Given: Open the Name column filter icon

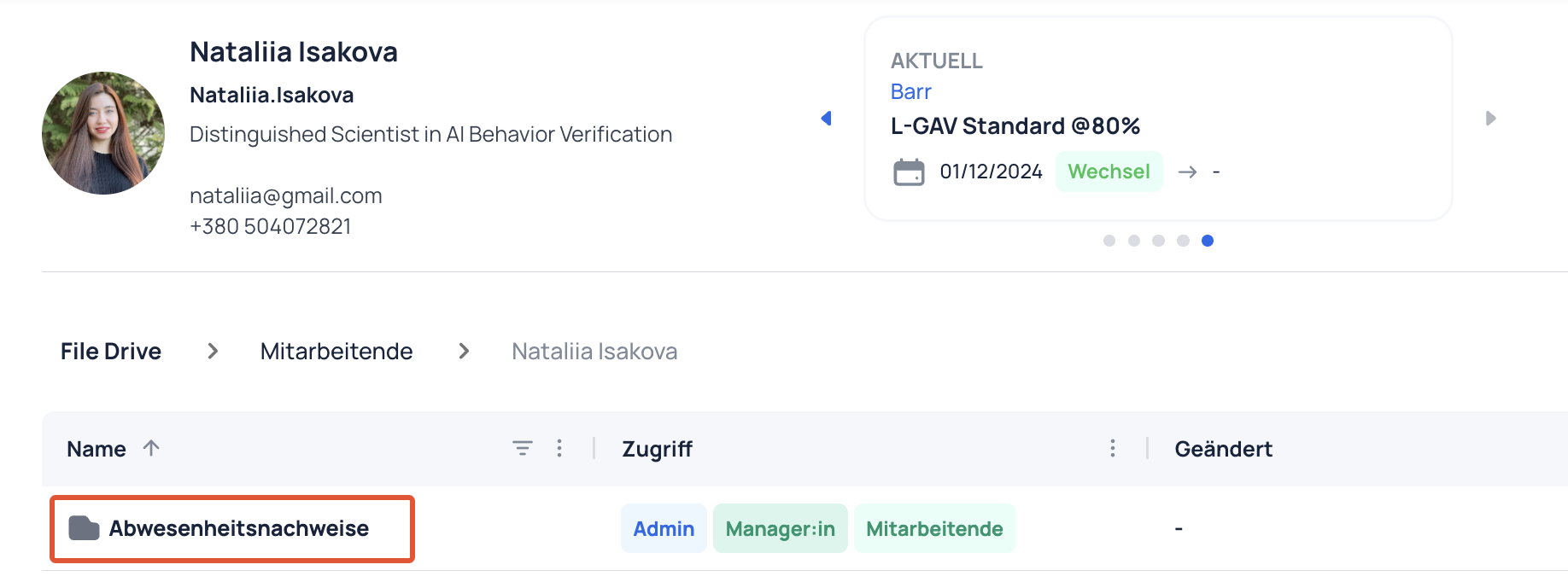Looking at the screenshot, I should (x=523, y=448).
